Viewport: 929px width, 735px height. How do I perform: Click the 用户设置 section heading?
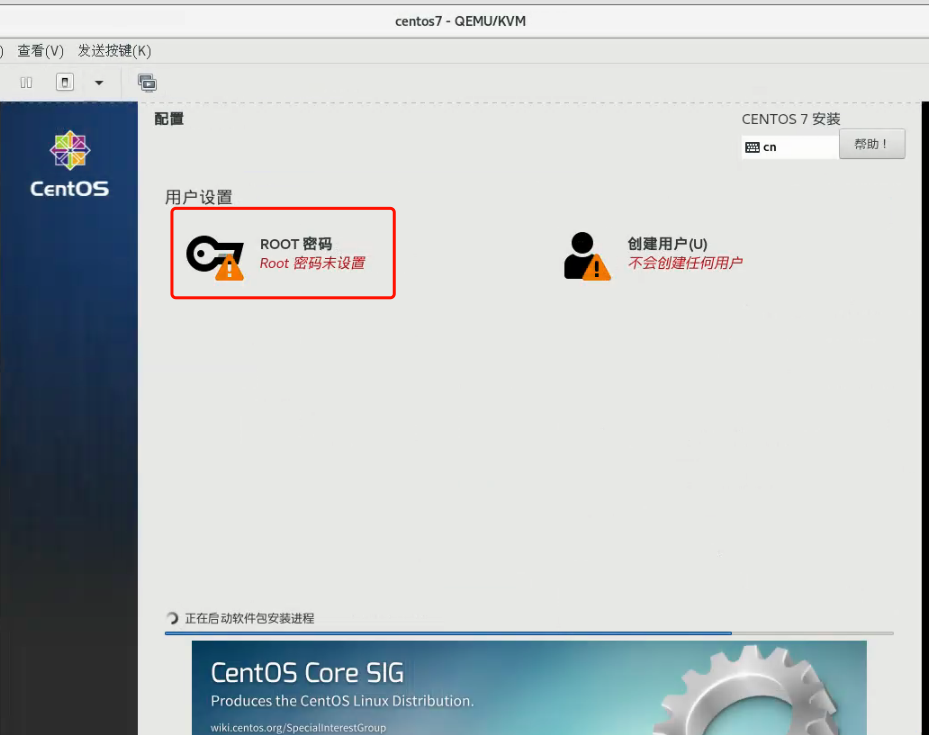coord(198,197)
